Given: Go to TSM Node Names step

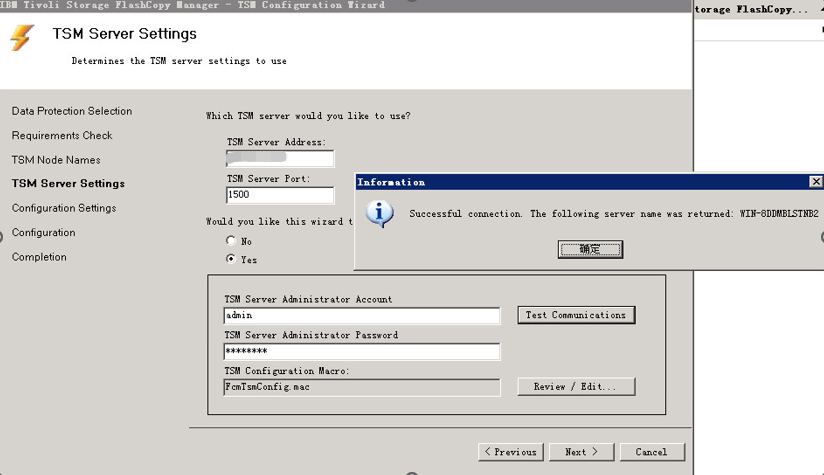Looking at the screenshot, I should click(x=56, y=160).
